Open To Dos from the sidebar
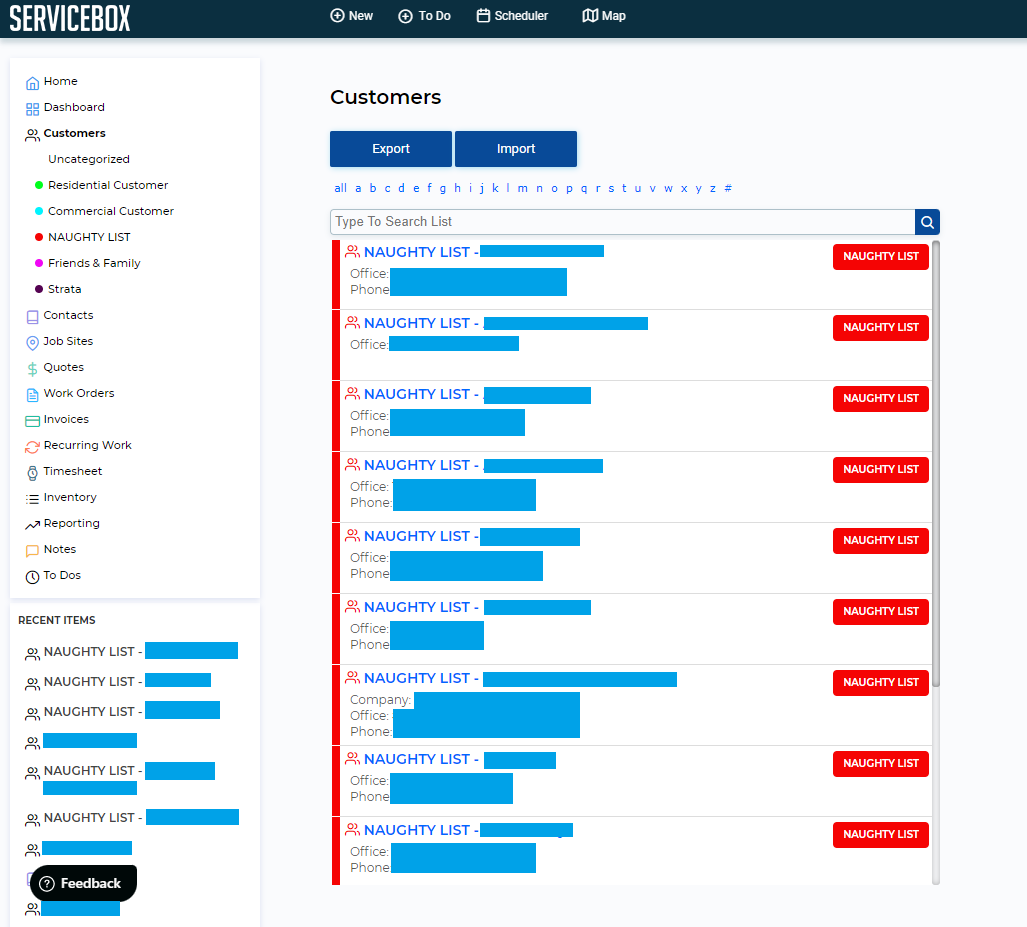This screenshot has width=1027, height=927. (62, 575)
